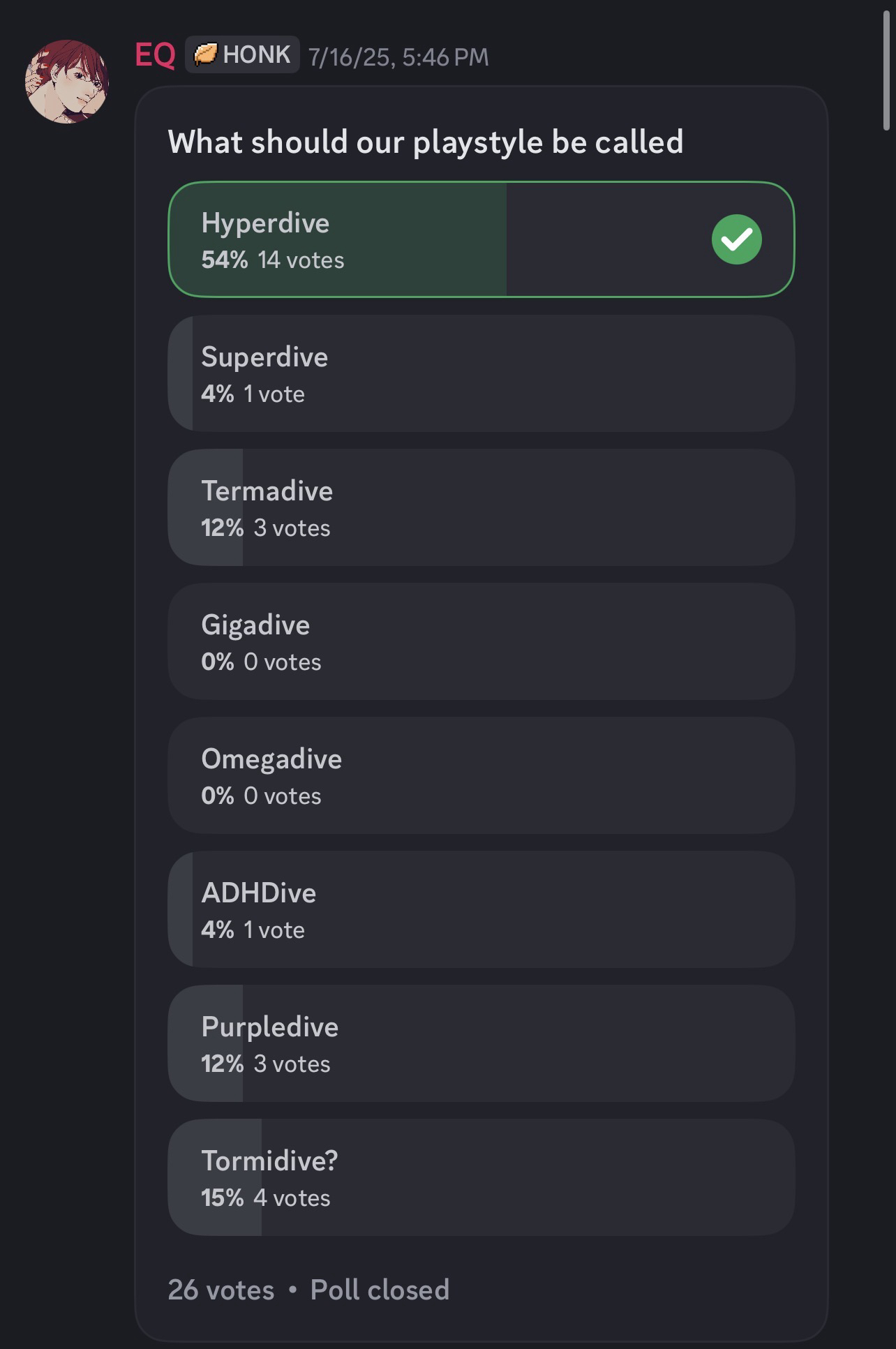Screen dimensions: 896x1349
Task: Click the leaf icon in HONK tag
Action: coord(204,54)
